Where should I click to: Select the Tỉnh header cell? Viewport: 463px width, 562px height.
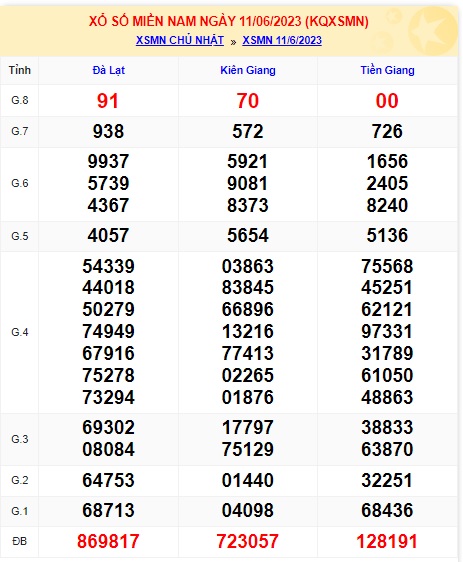pos(20,70)
